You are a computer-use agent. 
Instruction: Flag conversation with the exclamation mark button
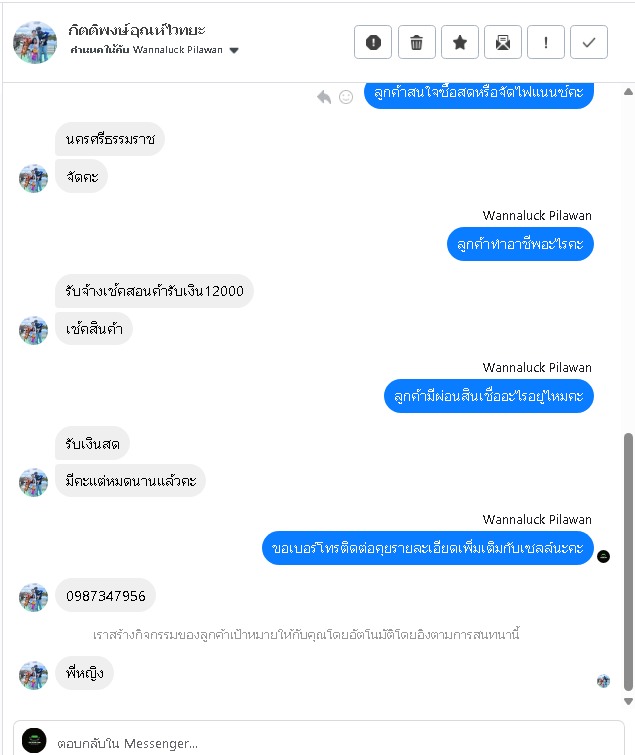pos(545,42)
